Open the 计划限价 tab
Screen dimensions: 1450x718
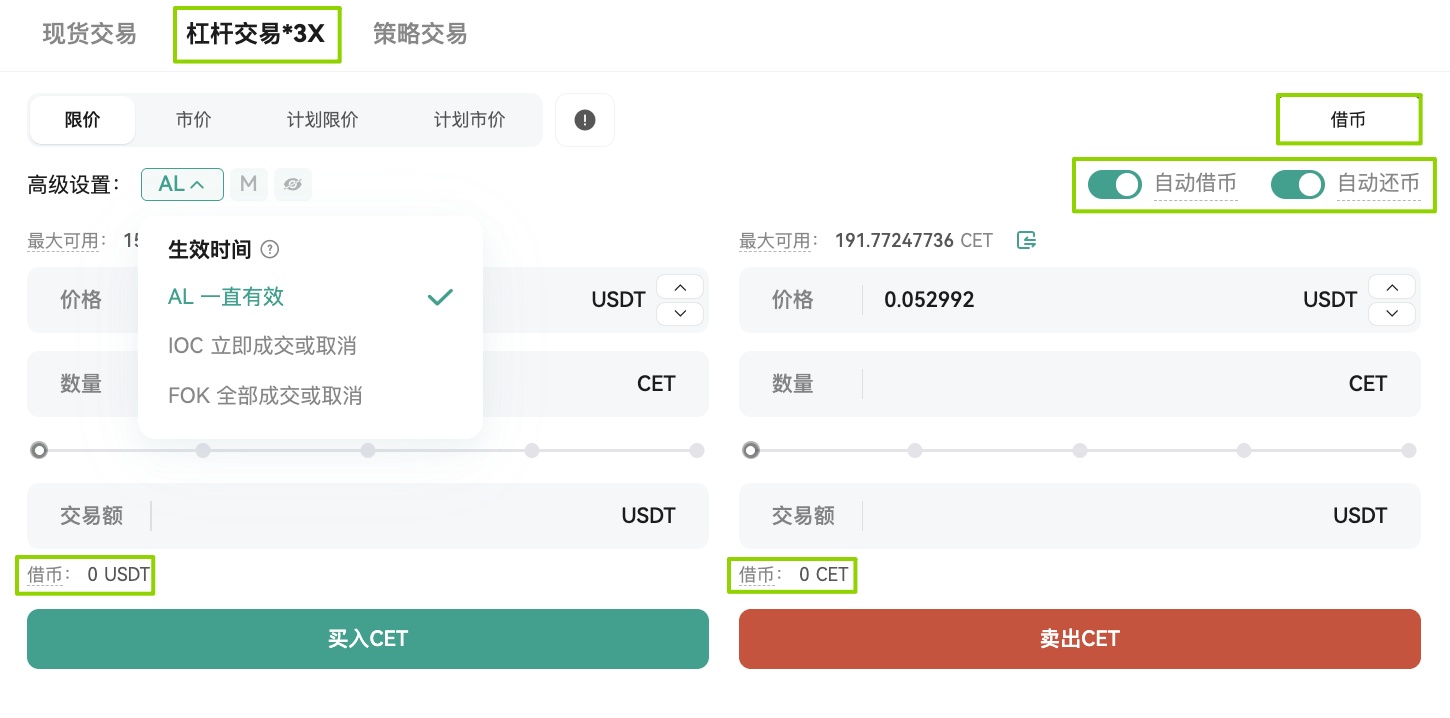click(x=322, y=119)
